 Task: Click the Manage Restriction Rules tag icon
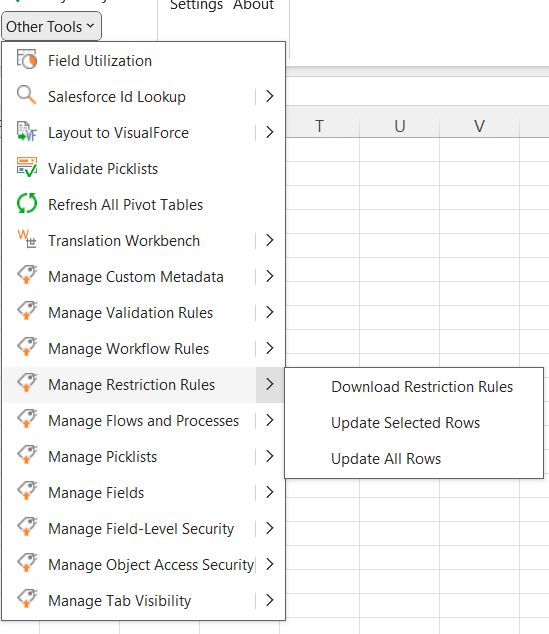click(27, 384)
